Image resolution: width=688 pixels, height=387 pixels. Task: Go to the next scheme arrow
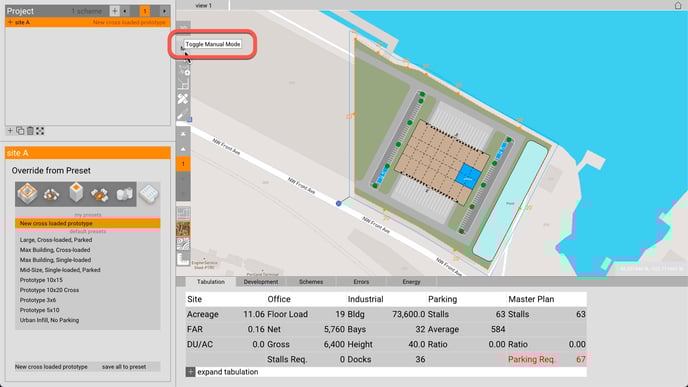tap(164, 11)
